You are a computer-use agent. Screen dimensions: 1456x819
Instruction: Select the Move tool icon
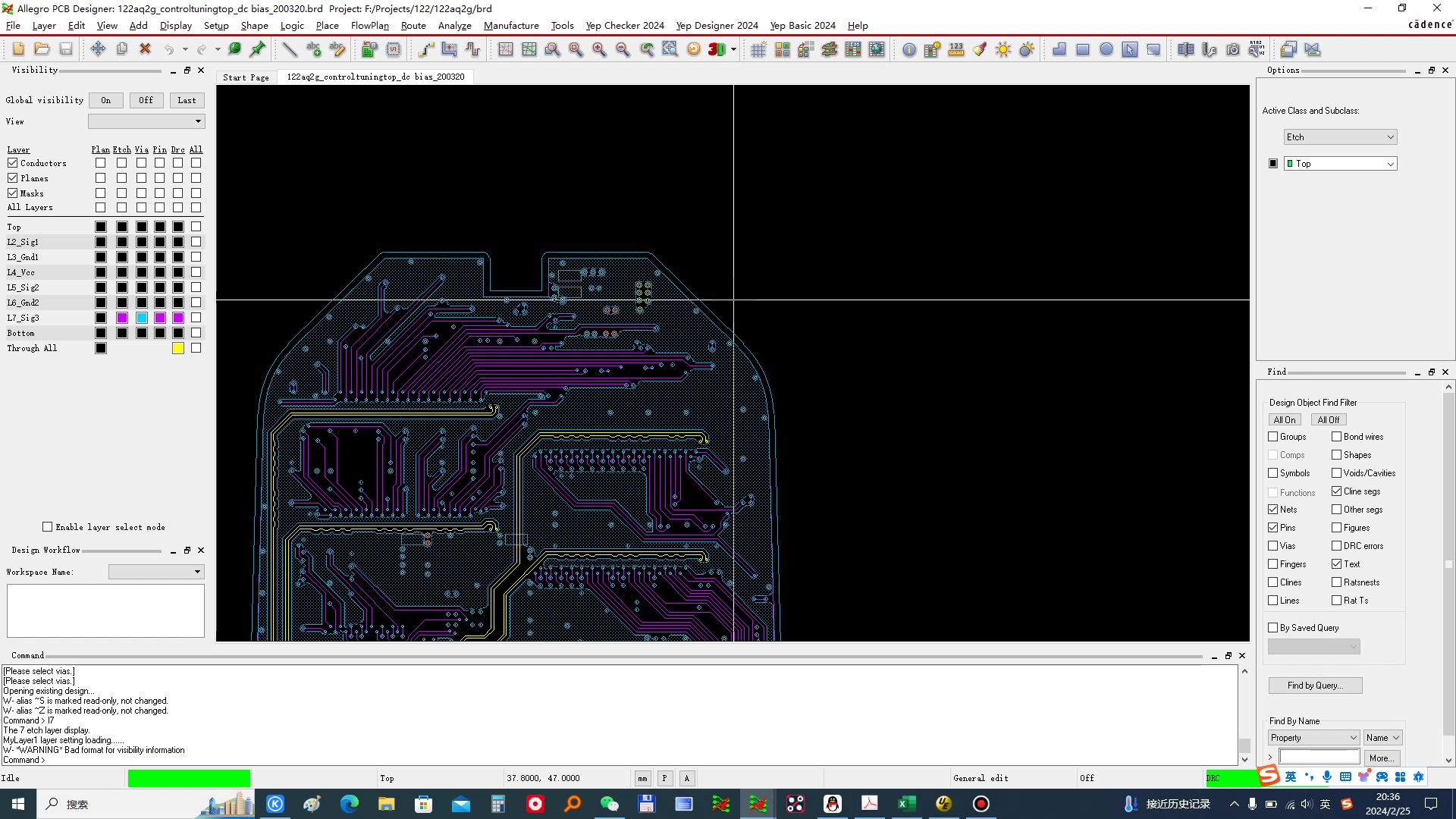pyautogui.click(x=98, y=49)
